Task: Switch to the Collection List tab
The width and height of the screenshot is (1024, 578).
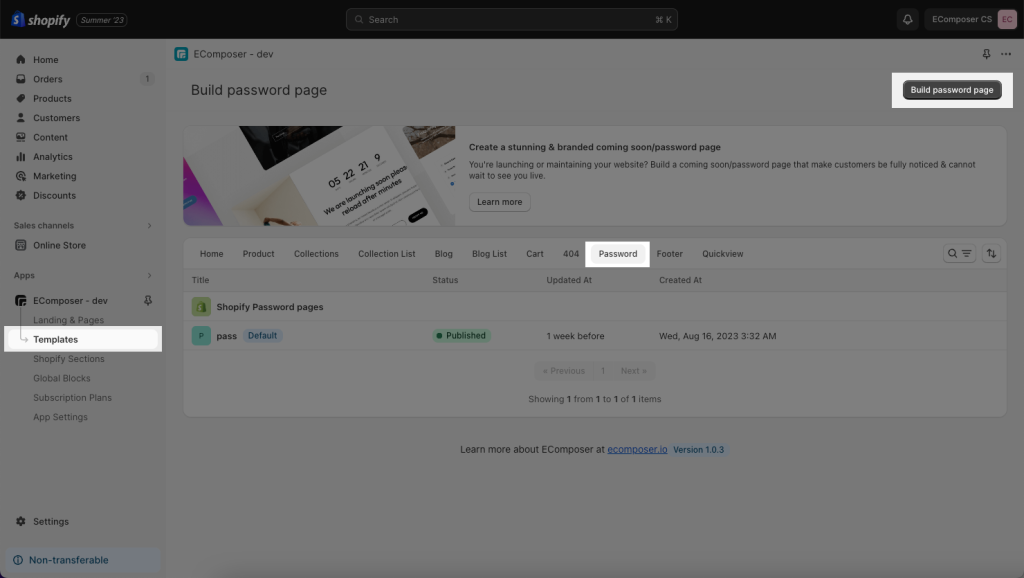Action: (387, 254)
